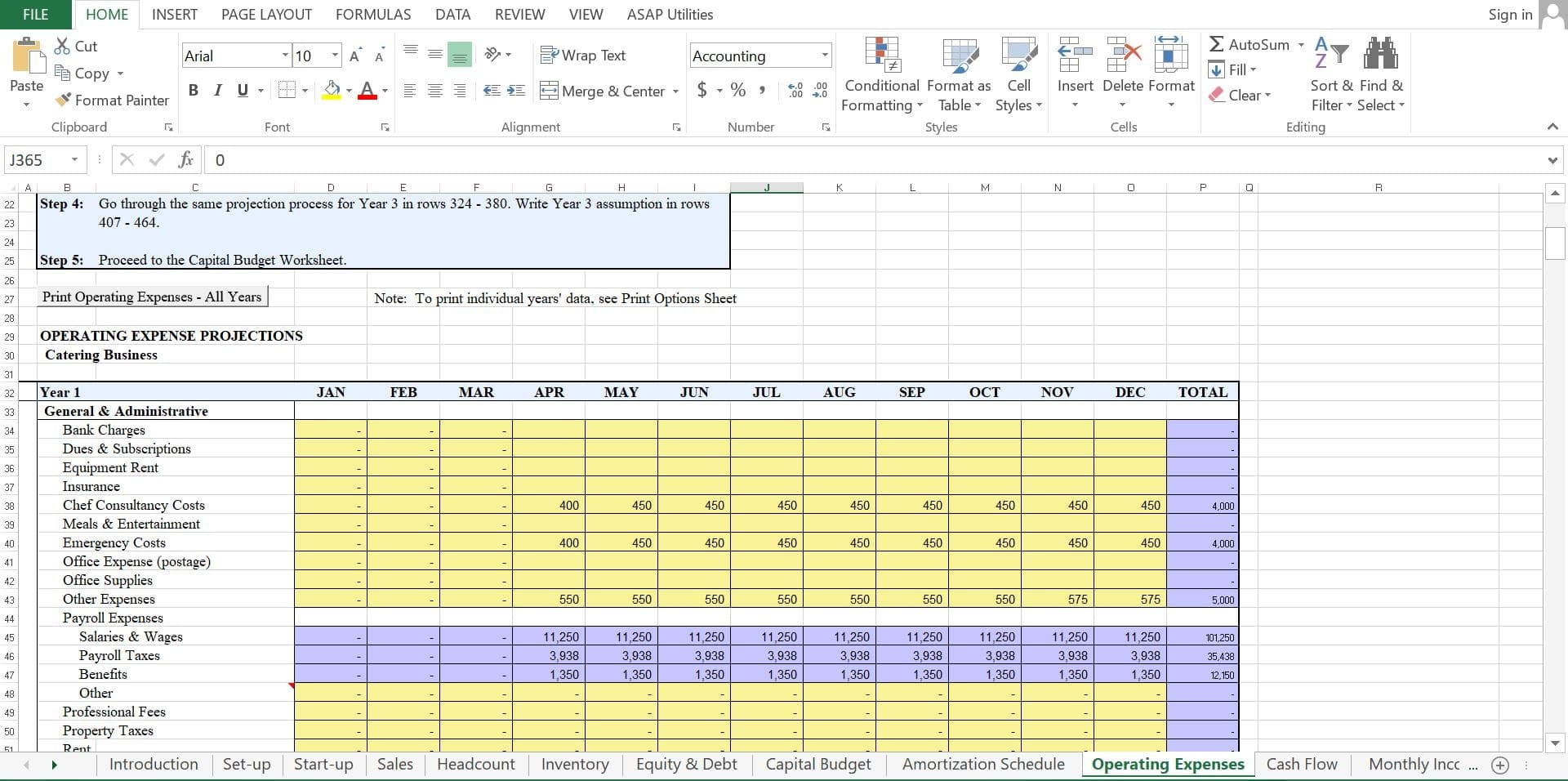Click the Insert cells icon
The width and height of the screenshot is (1568, 781).
(1075, 56)
